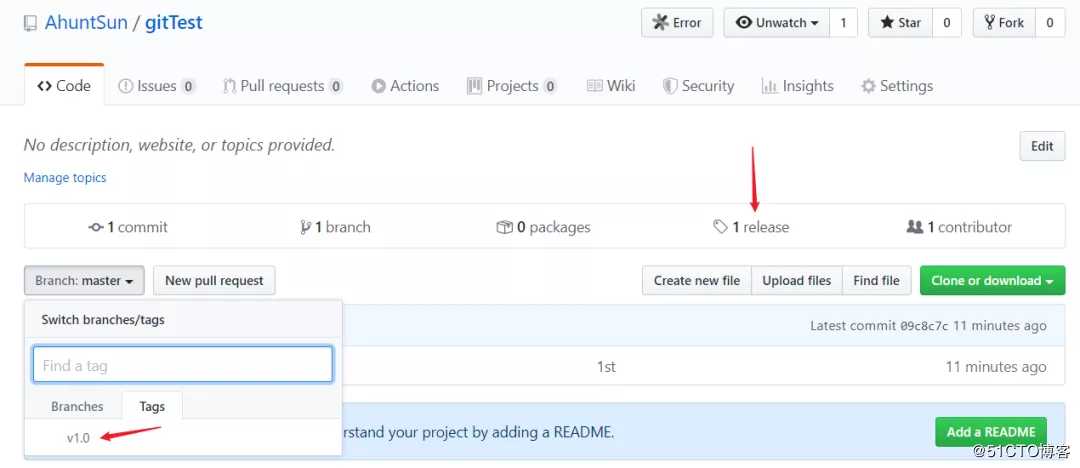Star the repository
This screenshot has height=468, width=1080.
click(x=900, y=23)
